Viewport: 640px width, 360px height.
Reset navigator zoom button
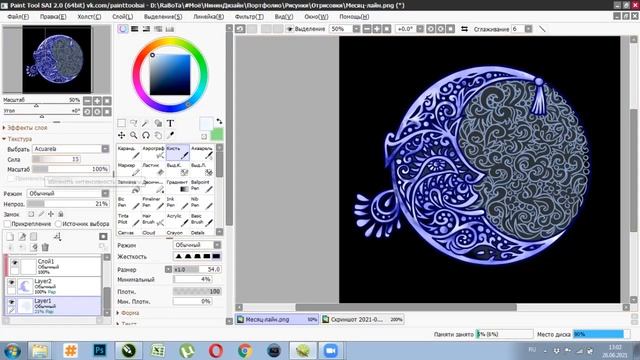(x=107, y=100)
